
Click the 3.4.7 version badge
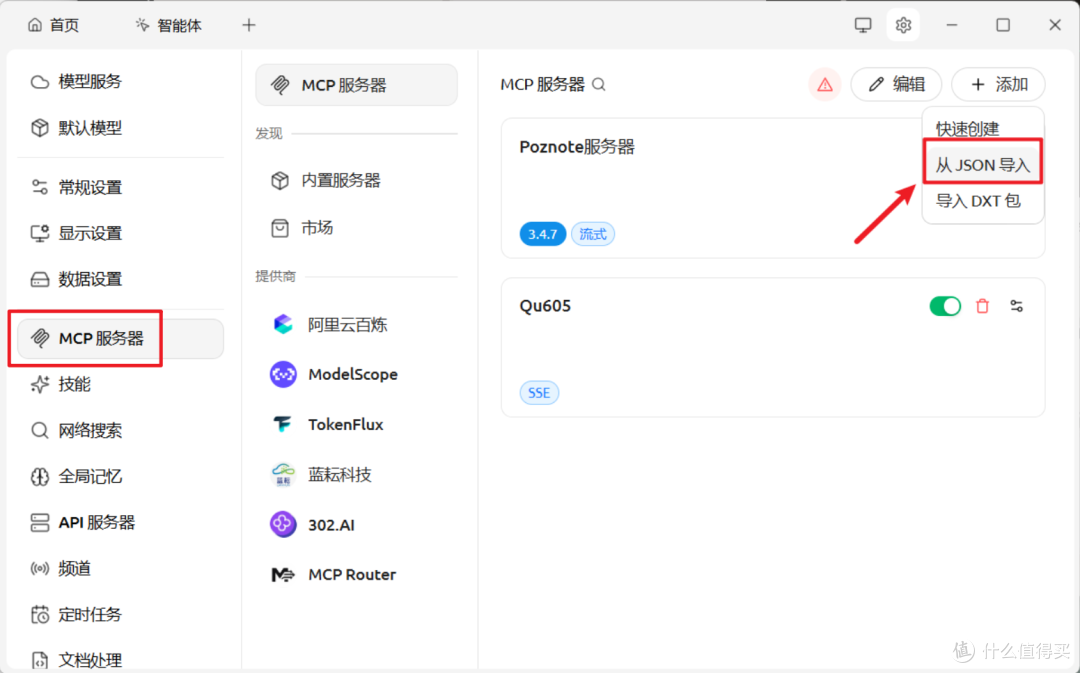pos(543,234)
